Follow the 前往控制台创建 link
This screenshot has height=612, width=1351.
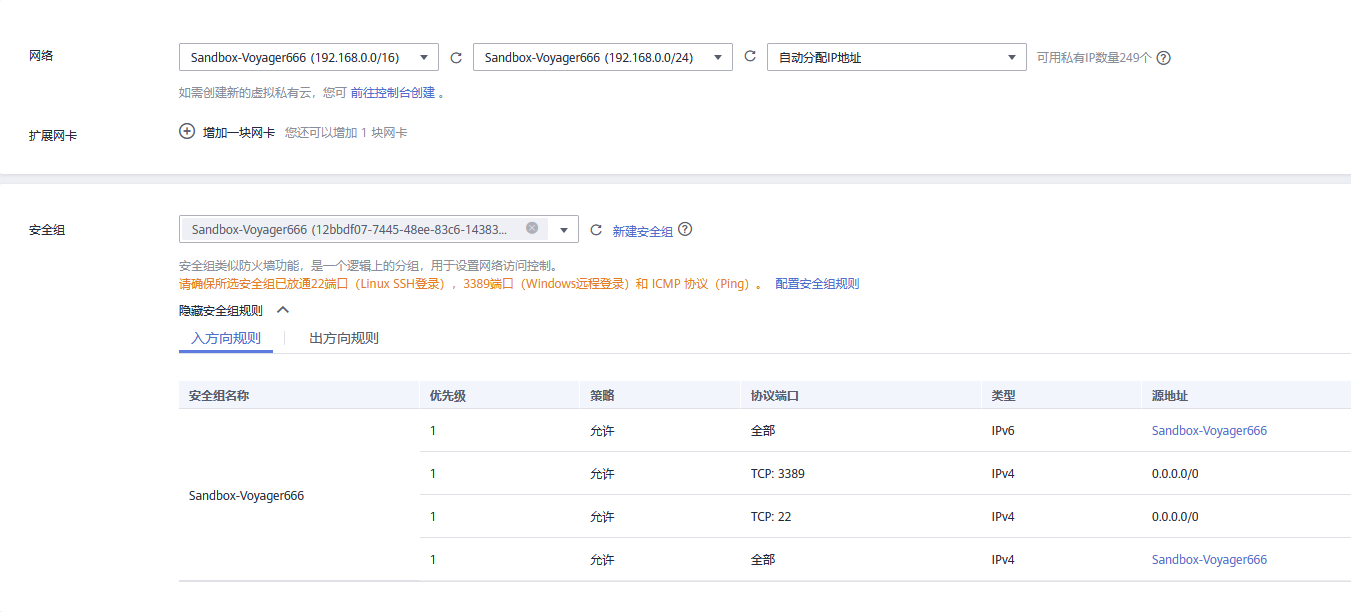(x=392, y=92)
